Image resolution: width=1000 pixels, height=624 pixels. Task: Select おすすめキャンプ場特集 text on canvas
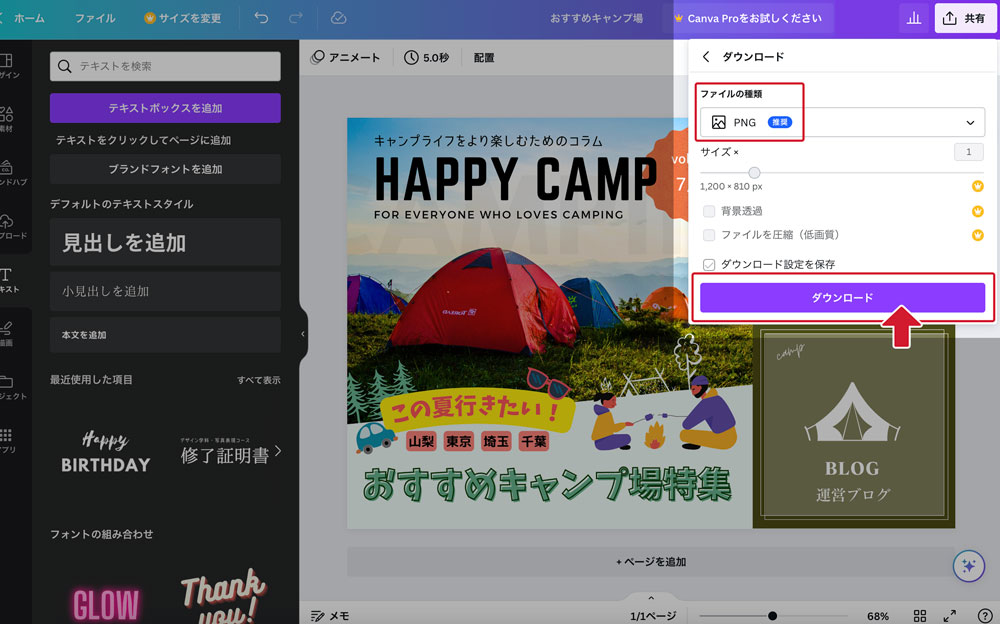click(547, 484)
